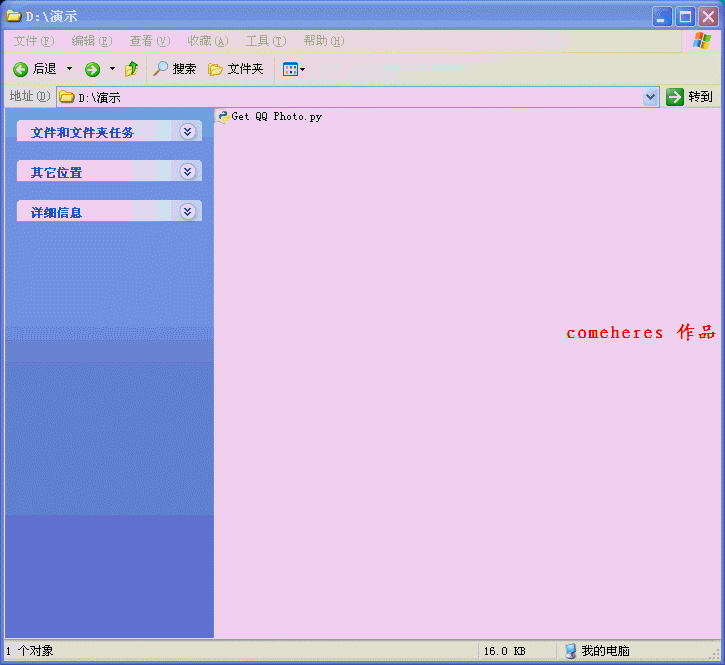Image resolution: width=725 pixels, height=665 pixels.
Task: Open the Views mode dropdown icon
Action: click(294, 69)
